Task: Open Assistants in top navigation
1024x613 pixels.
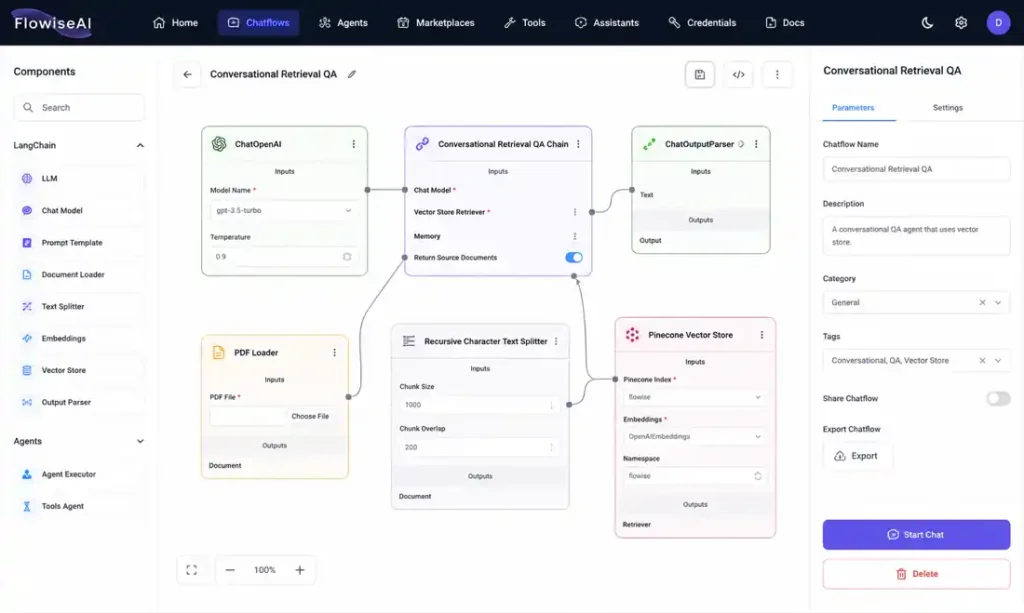Action: click(x=607, y=23)
